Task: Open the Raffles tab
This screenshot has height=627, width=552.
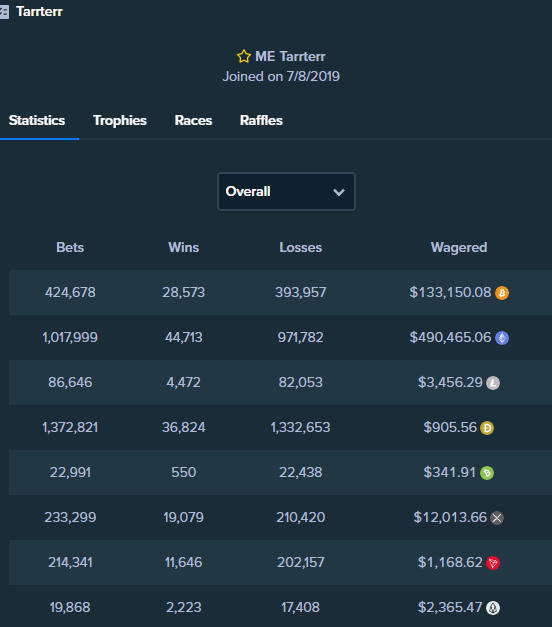Action: pyautogui.click(x=261, y=120)
